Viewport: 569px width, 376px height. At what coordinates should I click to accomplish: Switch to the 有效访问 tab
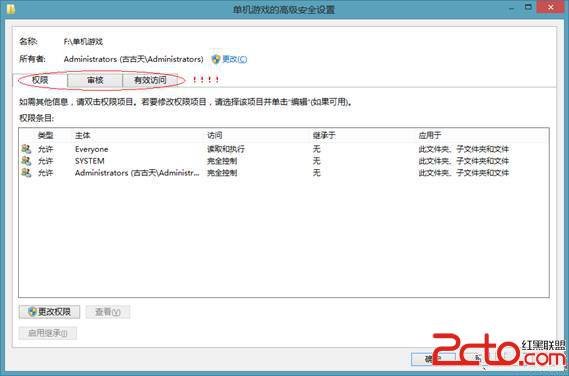click(150, 80)
